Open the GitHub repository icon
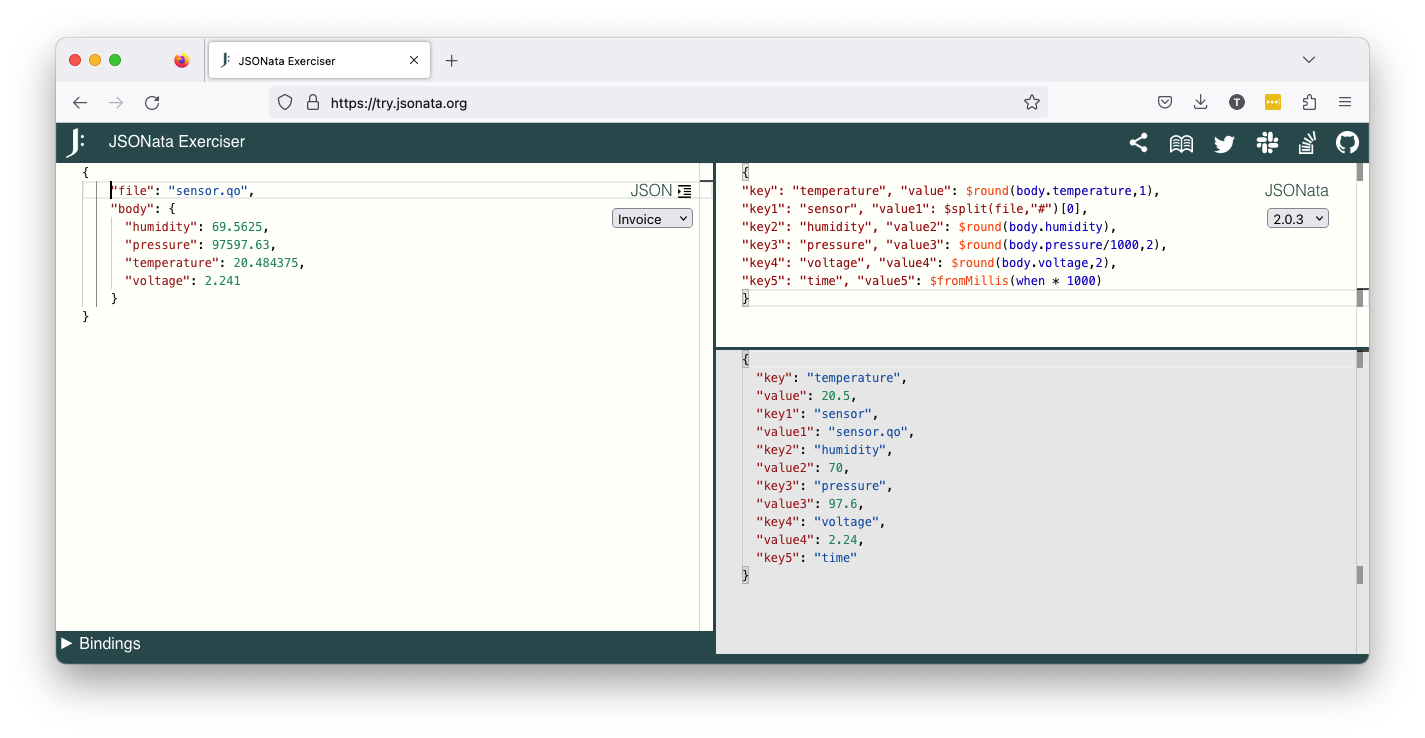 (1348, 143)
